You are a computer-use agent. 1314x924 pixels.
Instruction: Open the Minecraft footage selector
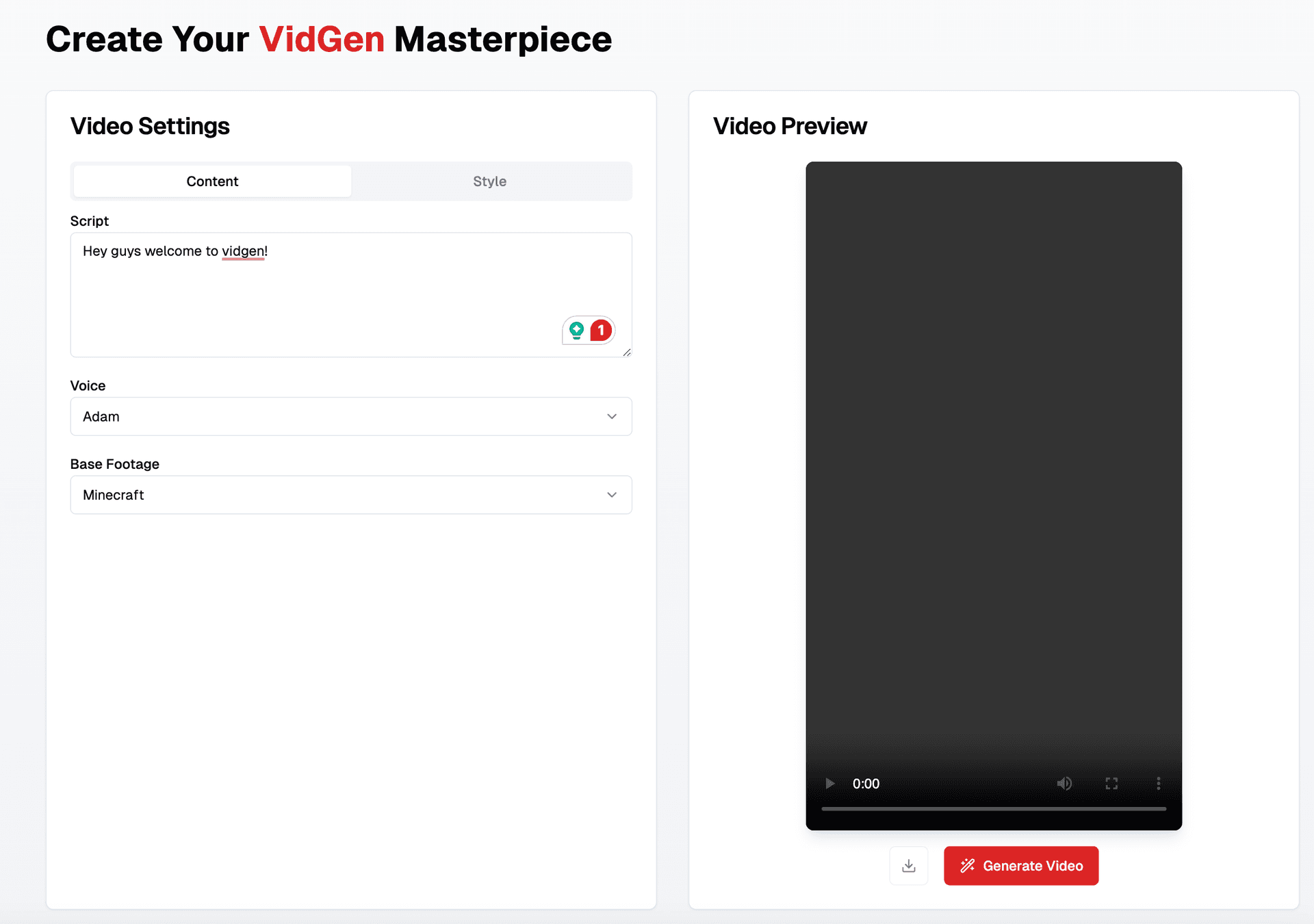pos(342,495)
